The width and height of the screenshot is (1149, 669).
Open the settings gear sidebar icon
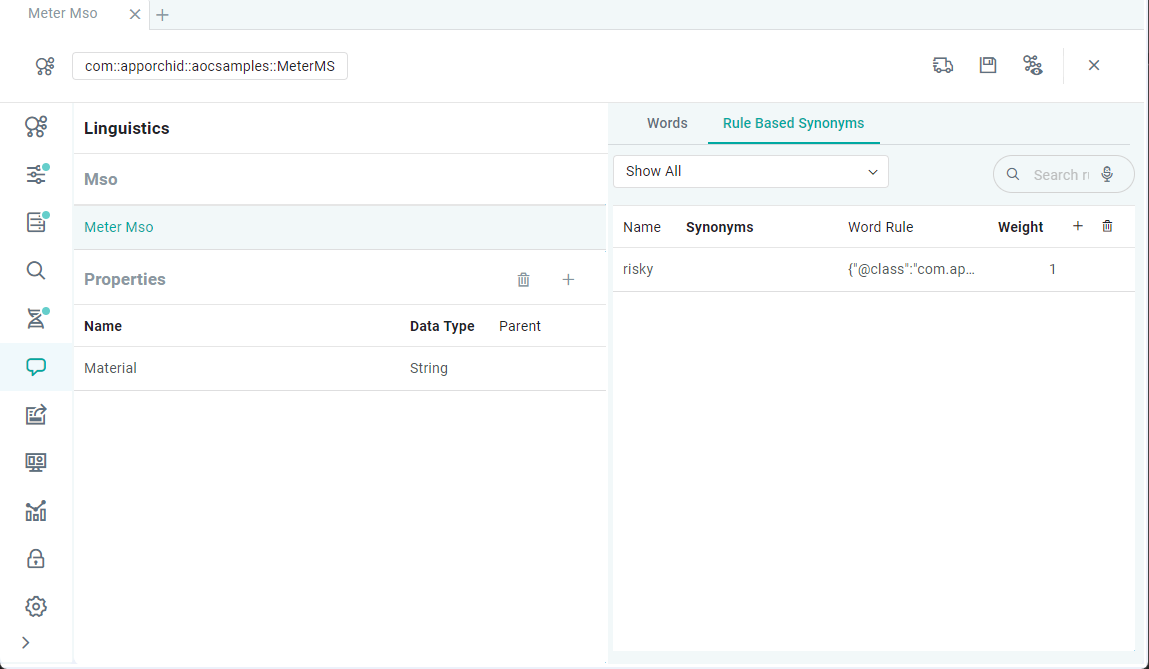click(36, 607)
